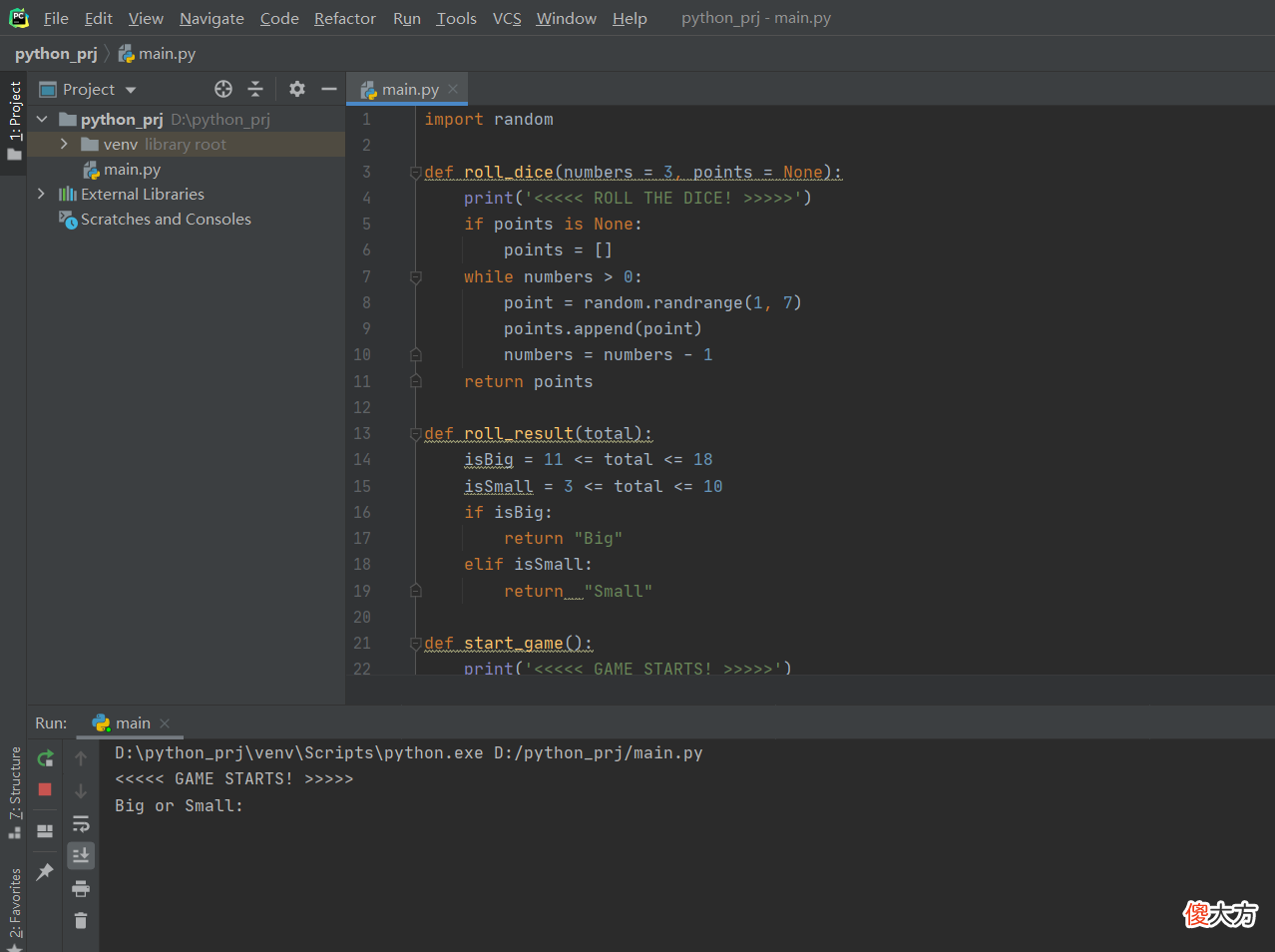Click the PyCharm logo icon
The height and width of the screenshot is (952, 1275).
(x=19, y=18)
